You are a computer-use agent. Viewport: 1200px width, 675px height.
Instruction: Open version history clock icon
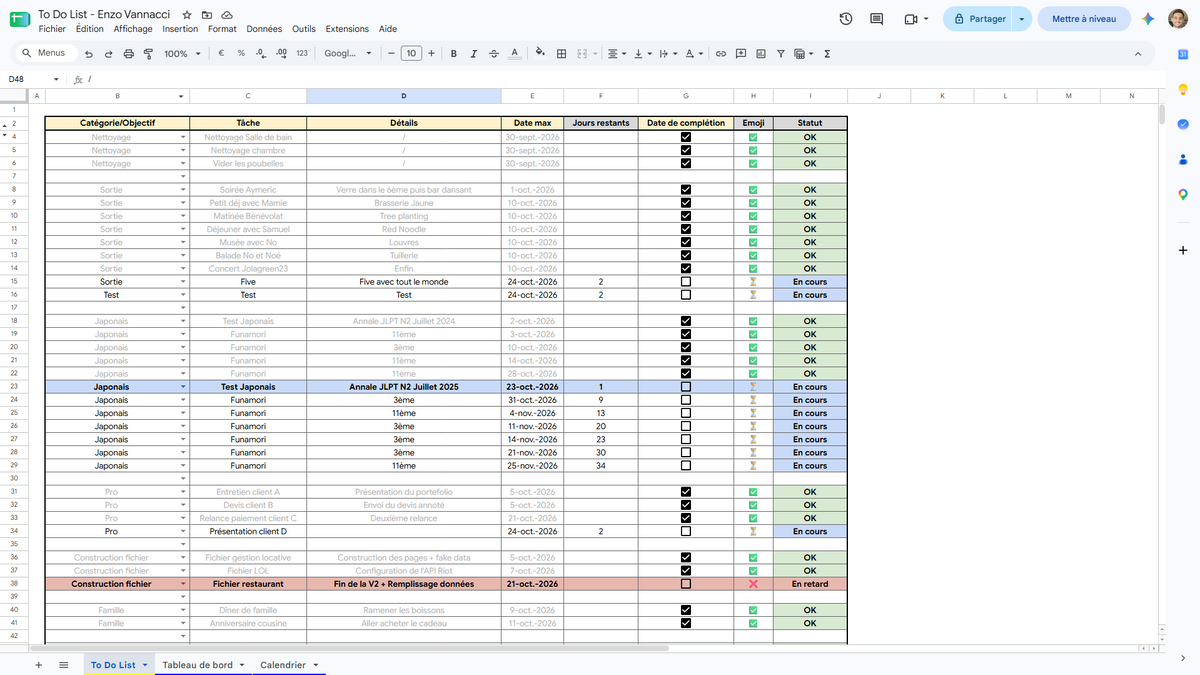pos(846,19)
